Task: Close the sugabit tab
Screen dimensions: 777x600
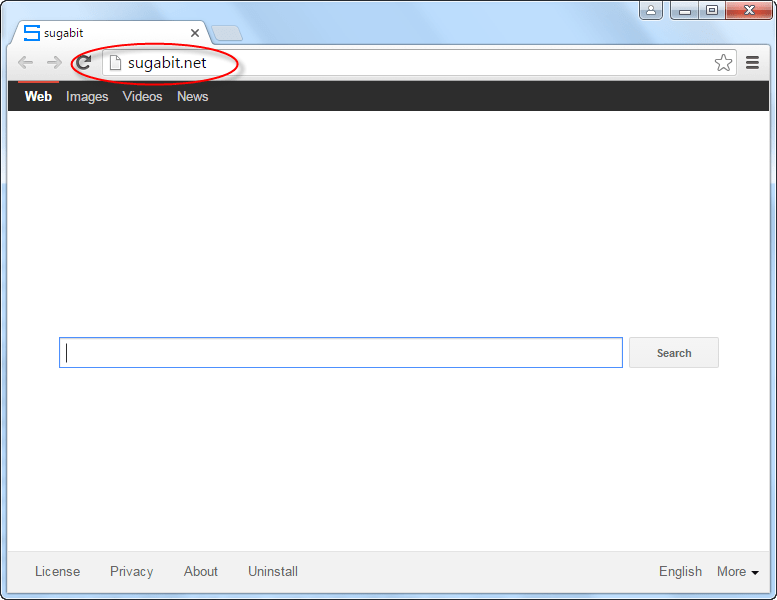Action: coord(195,33)
